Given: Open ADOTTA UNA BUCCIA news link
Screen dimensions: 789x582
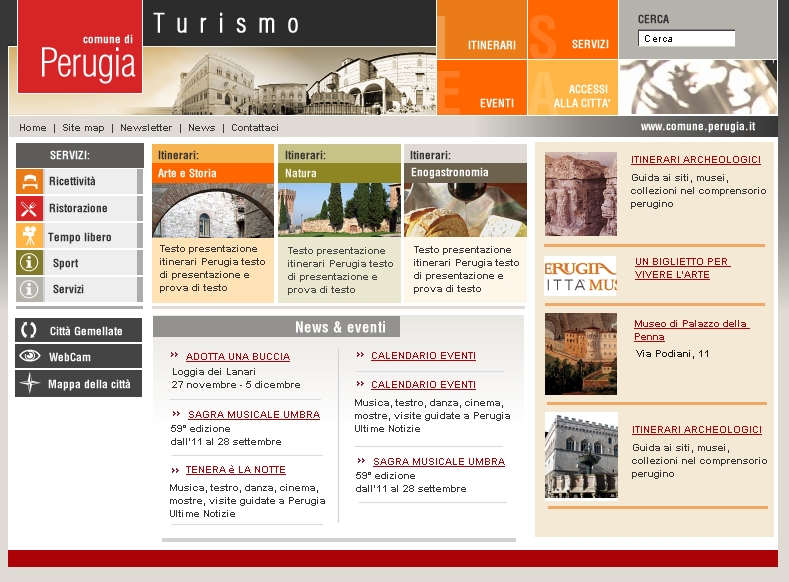Looking at the screenshot, I should (x=238, y=357).
